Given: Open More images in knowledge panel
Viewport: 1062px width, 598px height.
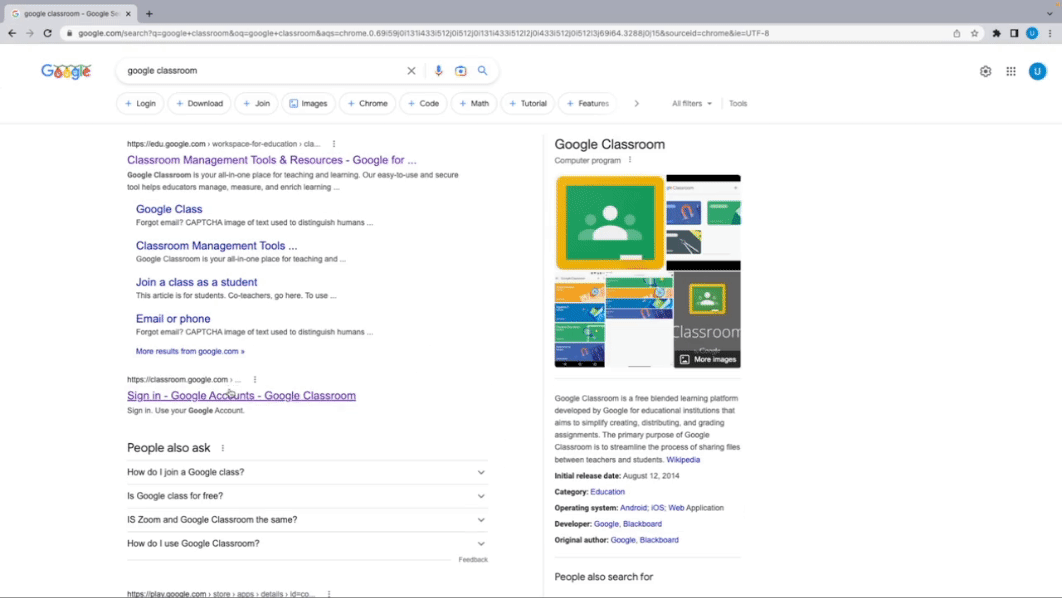Looking at the screenshot, I should (708, 360).
